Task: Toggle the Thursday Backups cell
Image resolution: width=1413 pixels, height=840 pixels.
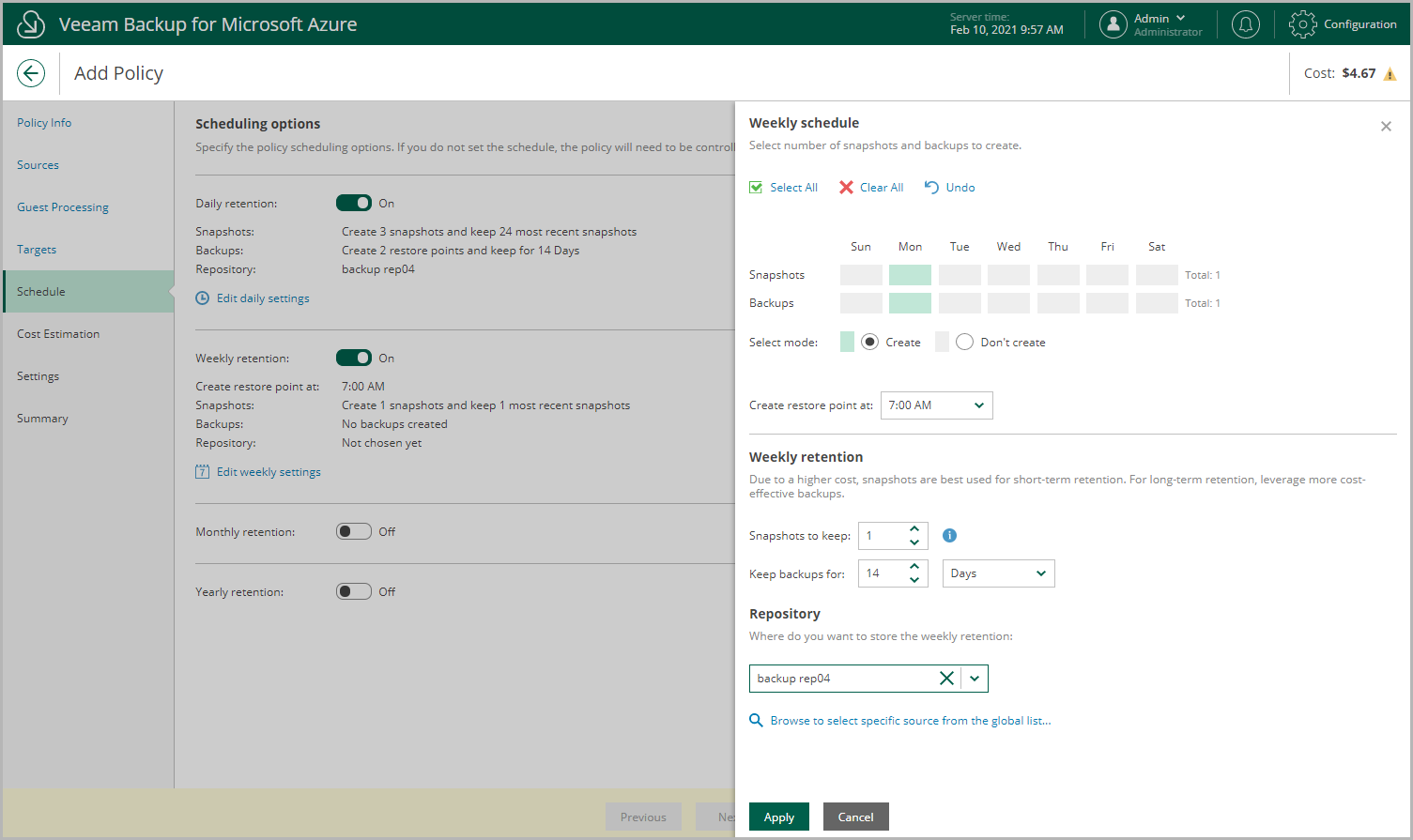Action: (x=1058, y=303)
